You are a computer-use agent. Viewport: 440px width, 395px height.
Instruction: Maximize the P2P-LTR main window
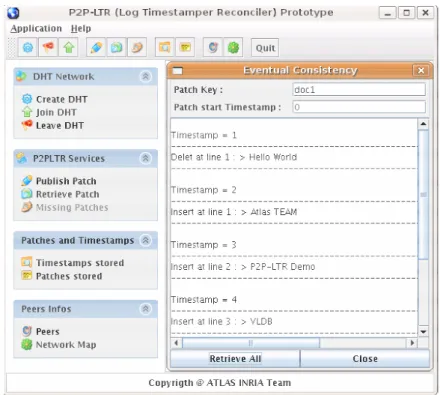[x=407, y=13]
